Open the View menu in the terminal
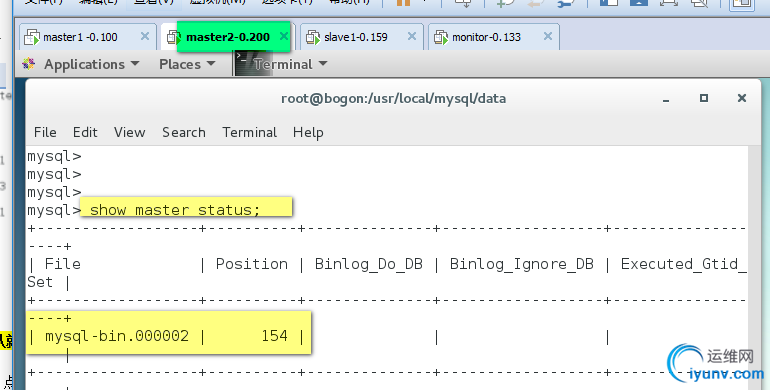Viewport: 770px width, 390px height. coord(130,132)
